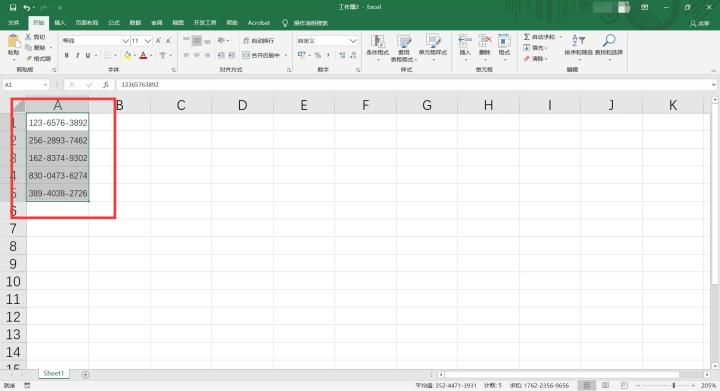This screenshot has width=720, height=391.
Task: Toggle bold formatting
Action: [x=67, y=56]
